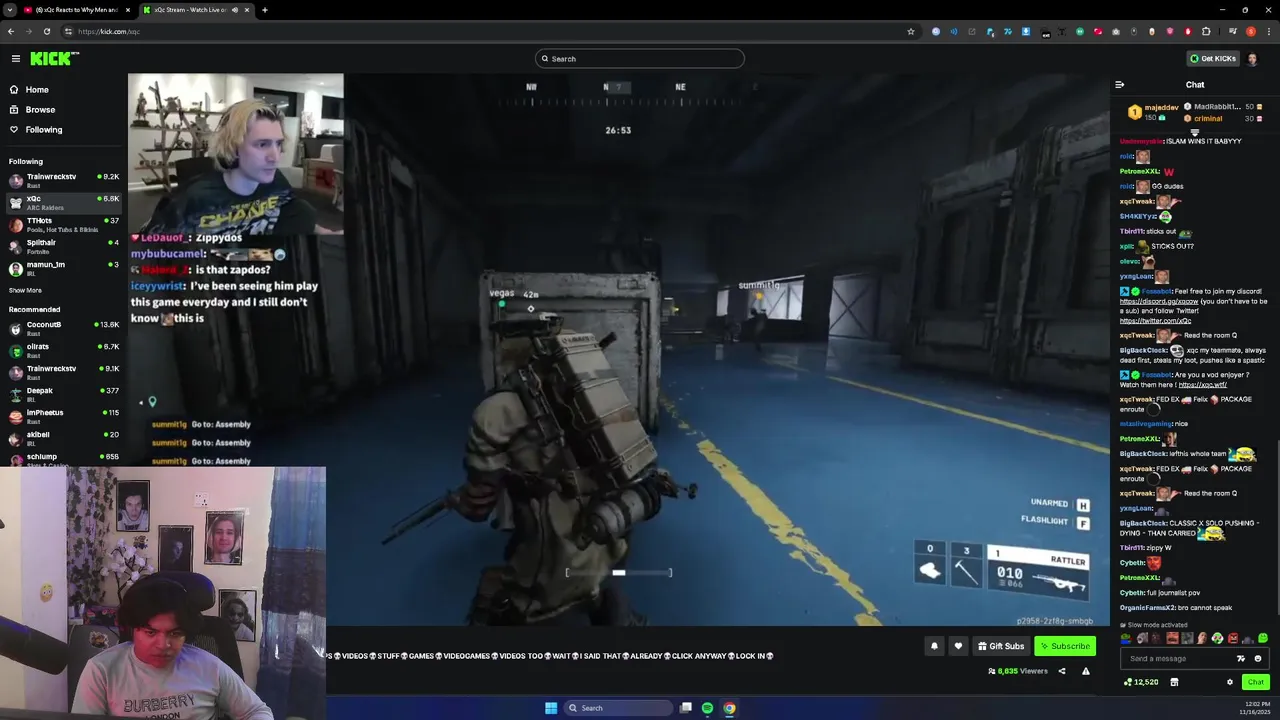Image resolution: width=1280 pixels, height=720 pixels.
Task: Click the green Chat send button
Action: 1256,682
